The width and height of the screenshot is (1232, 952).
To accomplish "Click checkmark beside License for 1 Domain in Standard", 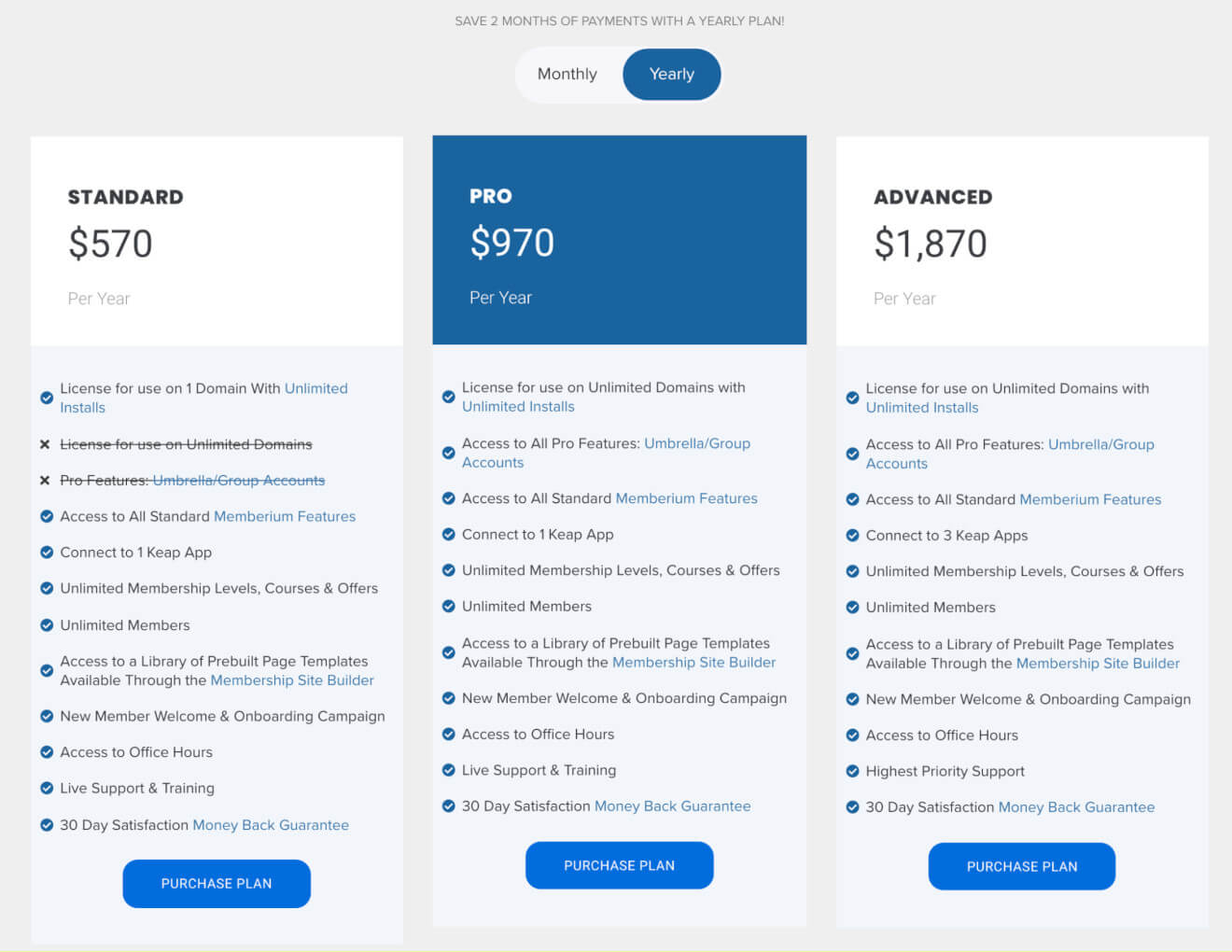I will point(47,398).
